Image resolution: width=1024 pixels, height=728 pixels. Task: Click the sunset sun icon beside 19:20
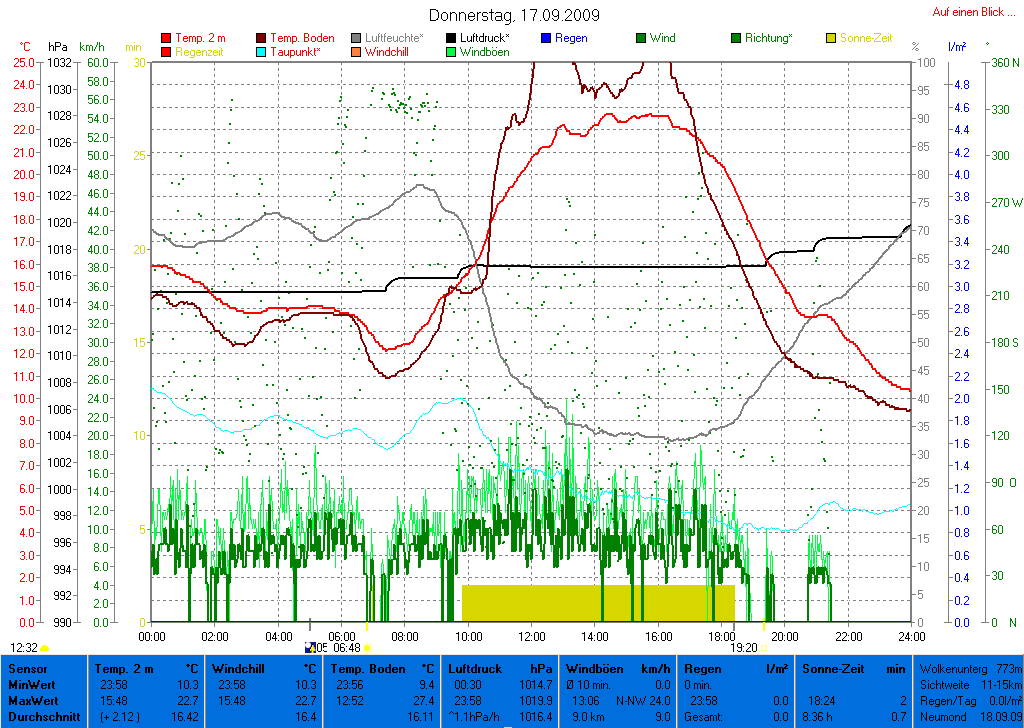(765, 648)
